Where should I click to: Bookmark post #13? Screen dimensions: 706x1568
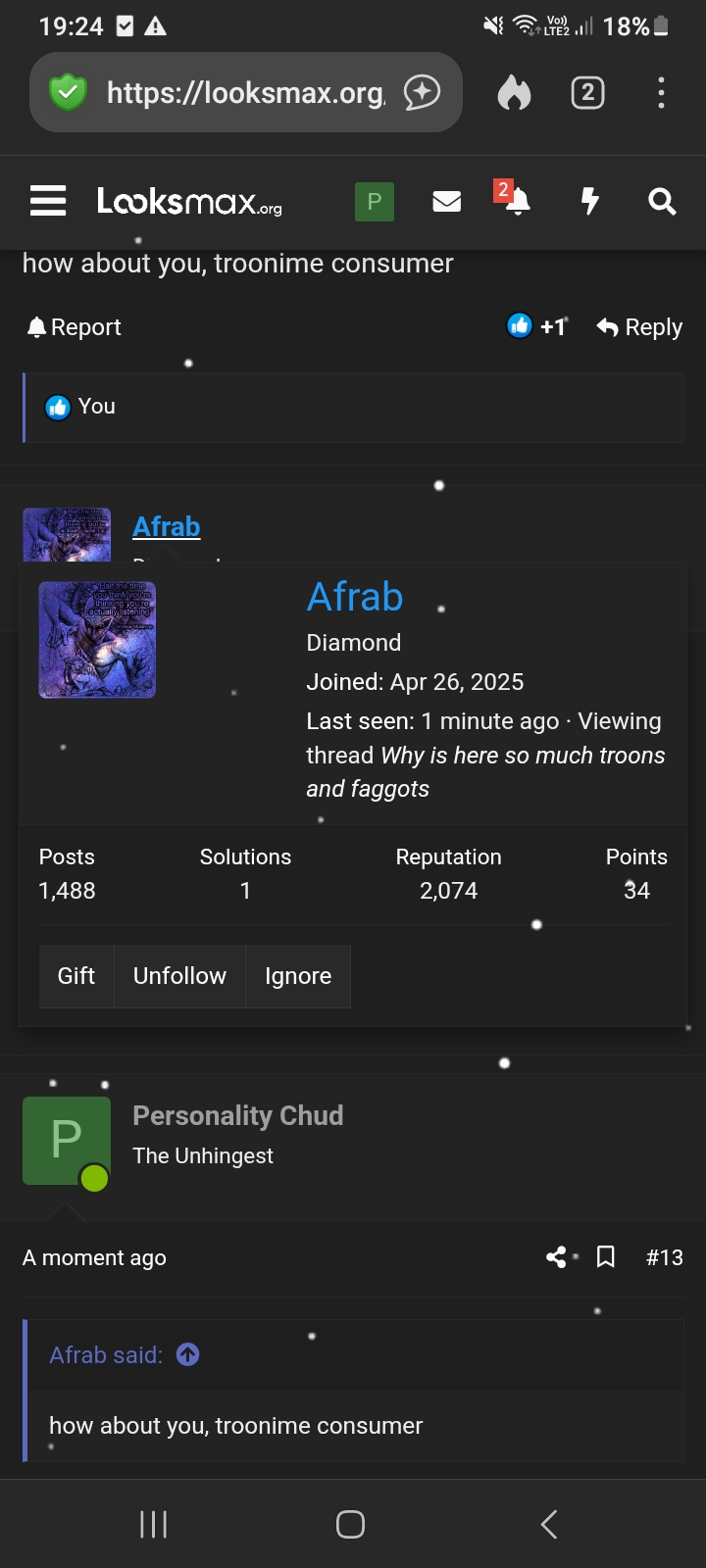tap(605, 1256)
